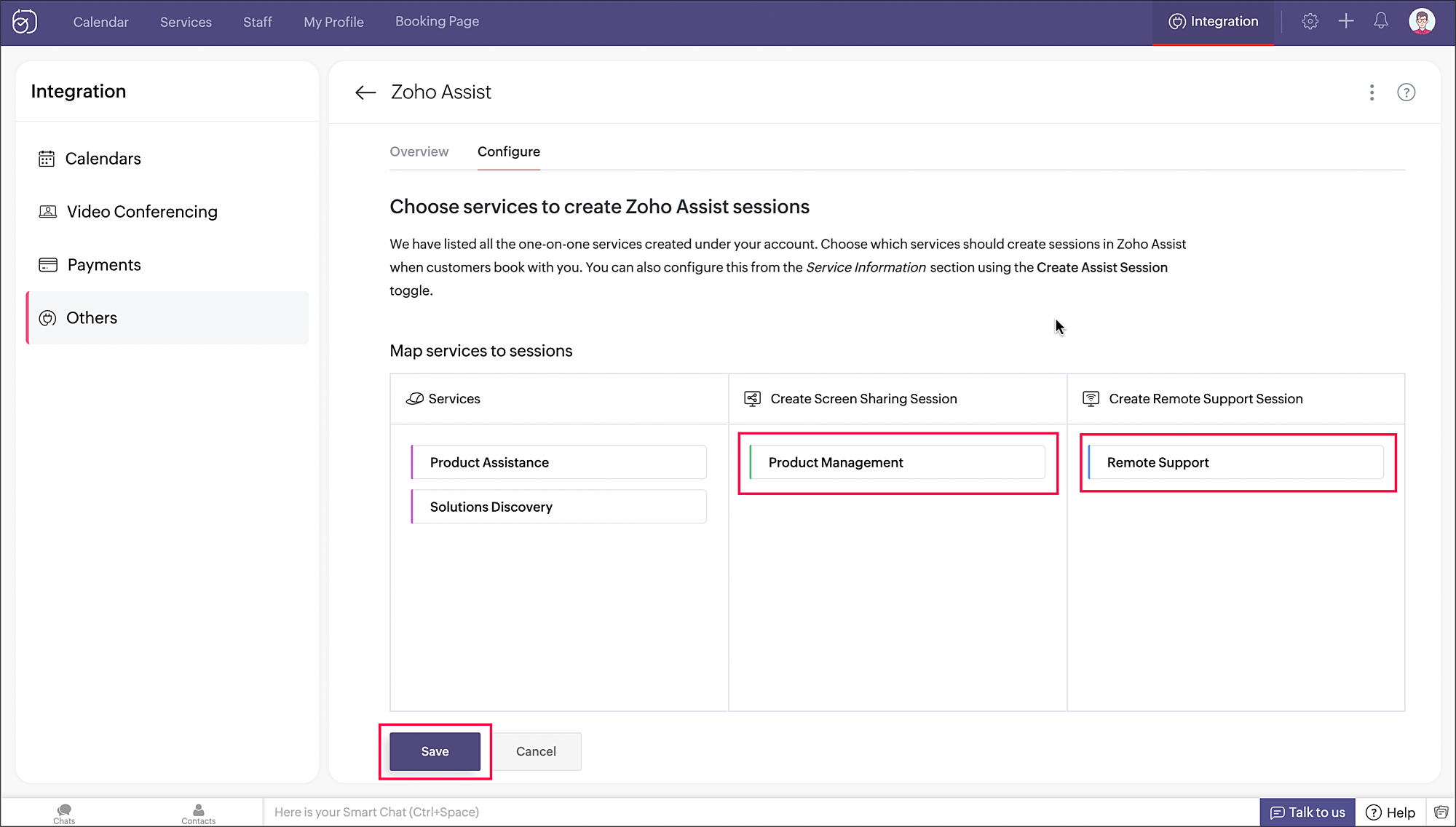Select the Product Assistance service
1456x827 pixels.
(x=559, y=462)
